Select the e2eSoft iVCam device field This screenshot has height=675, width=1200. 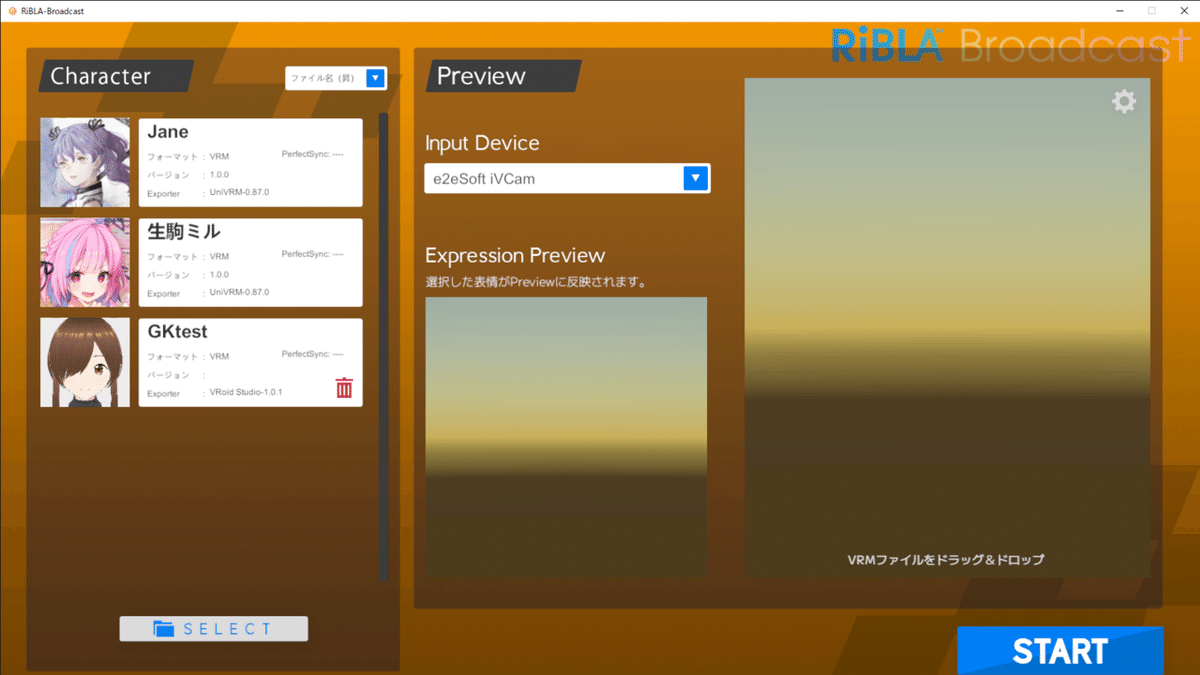567,178
